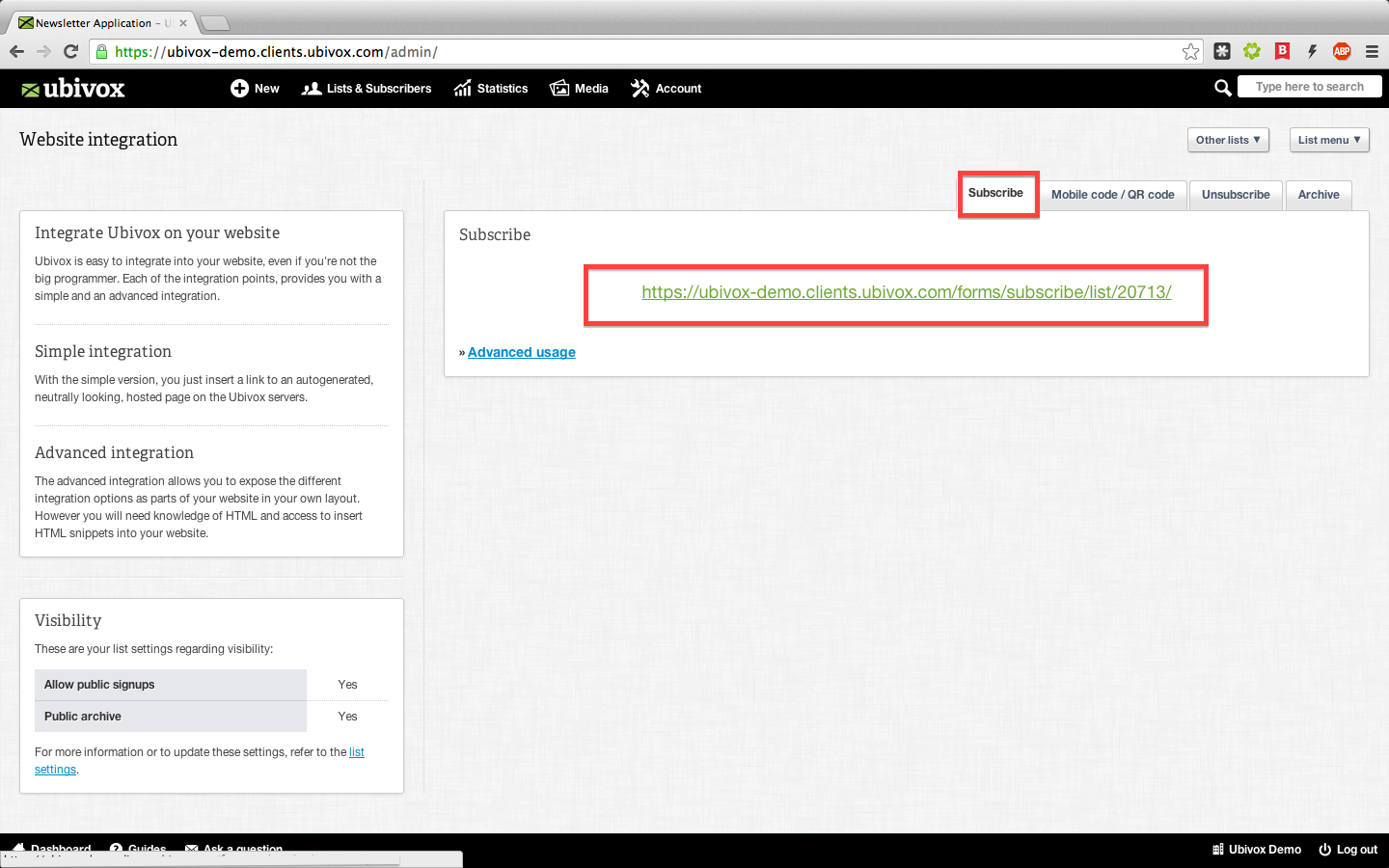Open the New menu item
Viewport: 1389px width, 868px height.
coord(255,89)
